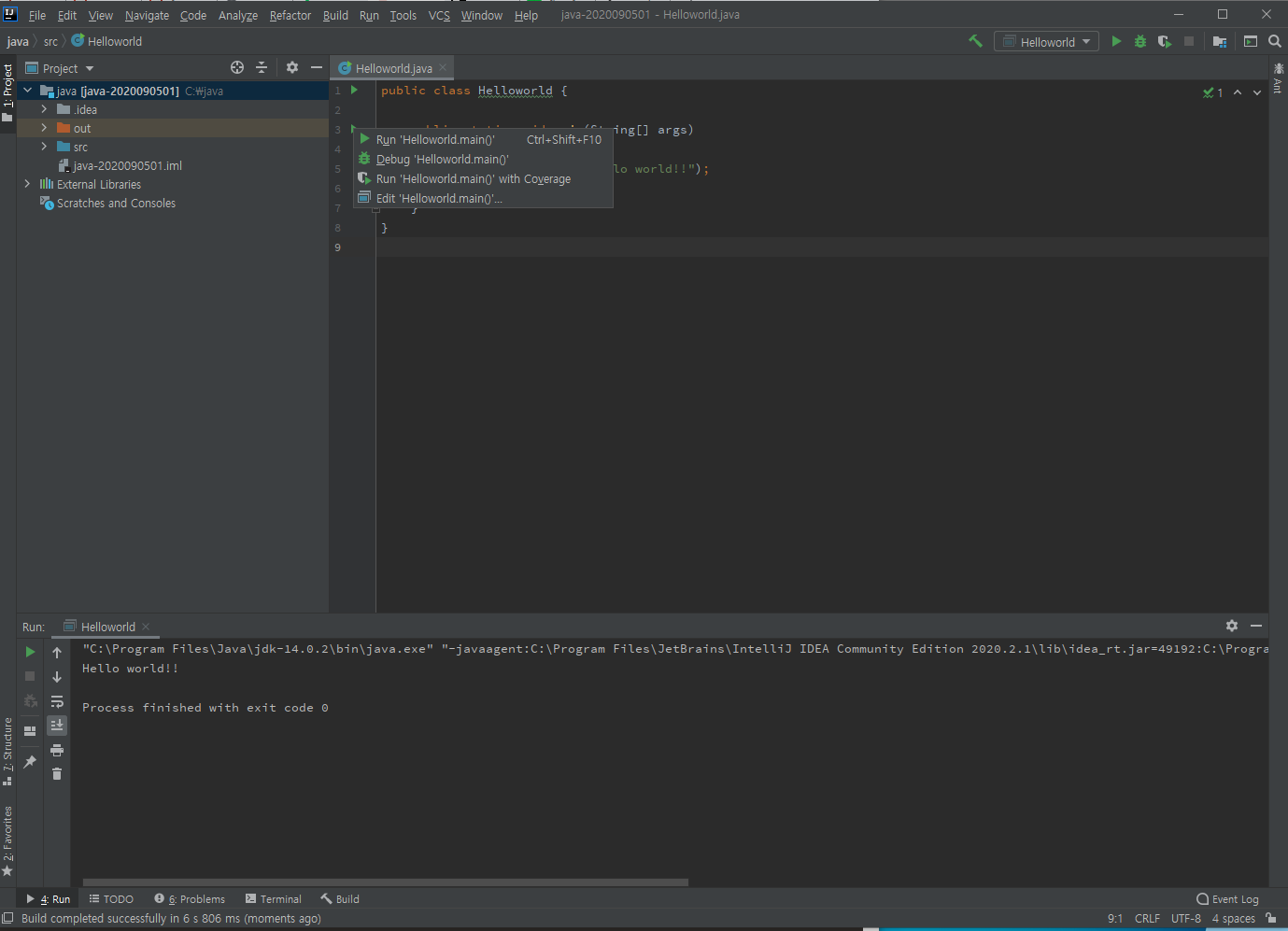Toggle the pin tab icon in Run panel
Screen dimensions: 1288x931
click(30, 762)
